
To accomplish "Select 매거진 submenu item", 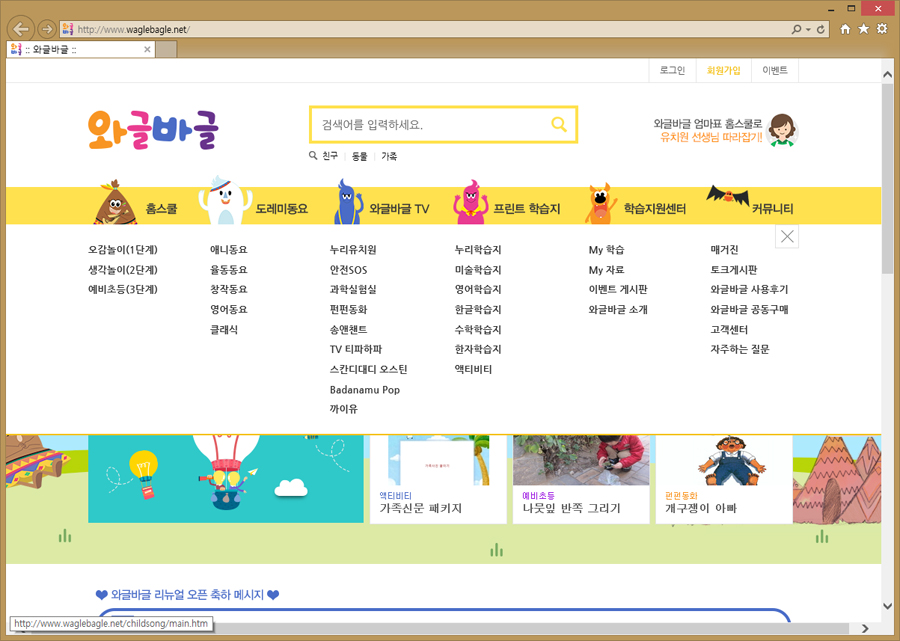I will pos(724,250).
